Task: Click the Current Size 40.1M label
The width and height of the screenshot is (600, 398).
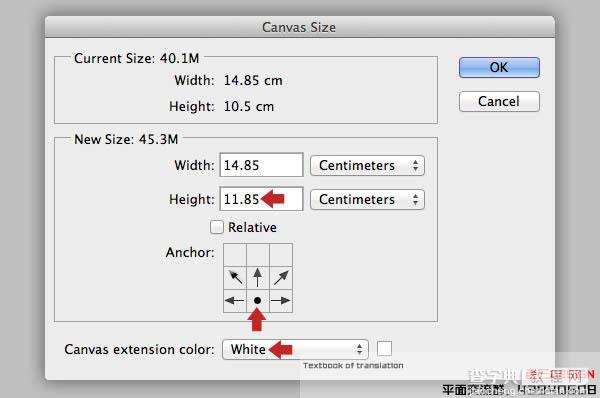Action: click(x=137, y=59)
